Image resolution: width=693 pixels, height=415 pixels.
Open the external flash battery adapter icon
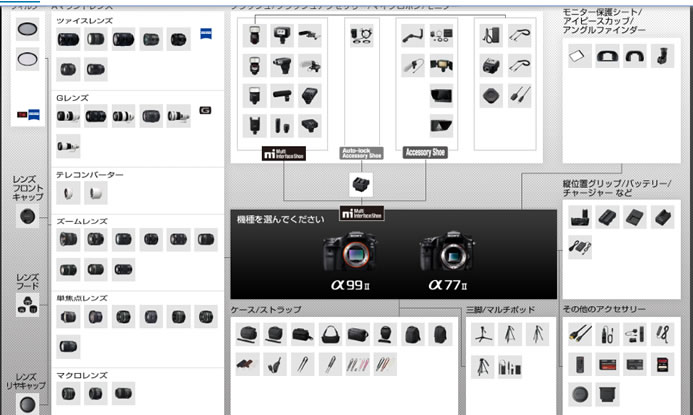[x=491, y=36]
